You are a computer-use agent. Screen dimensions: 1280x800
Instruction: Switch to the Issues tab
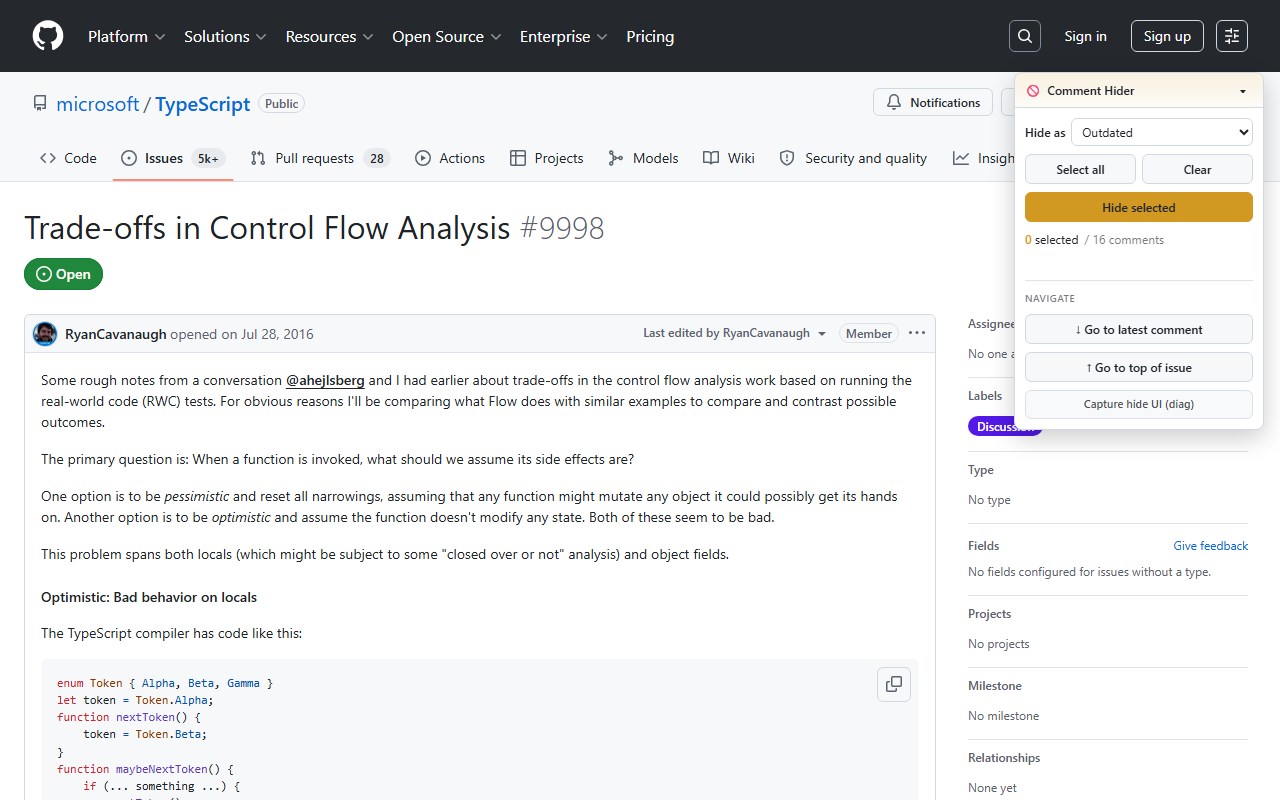[173, 158]
